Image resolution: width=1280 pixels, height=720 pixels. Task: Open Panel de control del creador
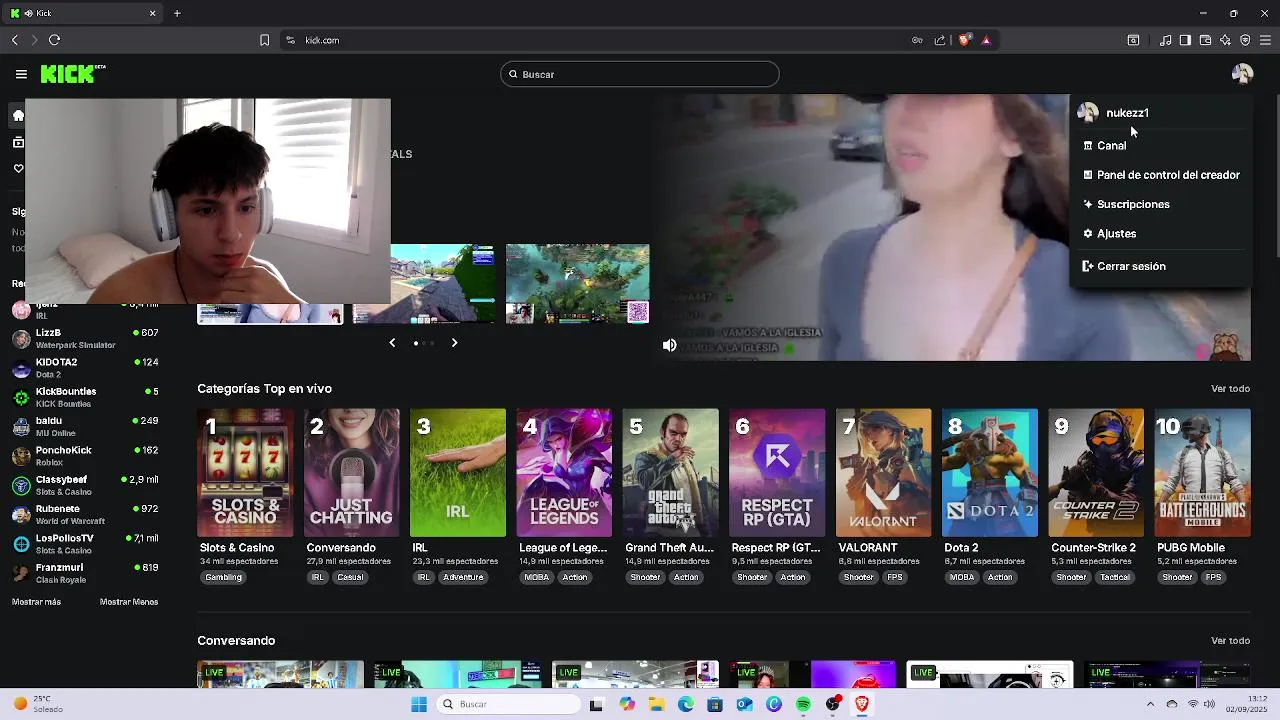[x=1160, y=175]
